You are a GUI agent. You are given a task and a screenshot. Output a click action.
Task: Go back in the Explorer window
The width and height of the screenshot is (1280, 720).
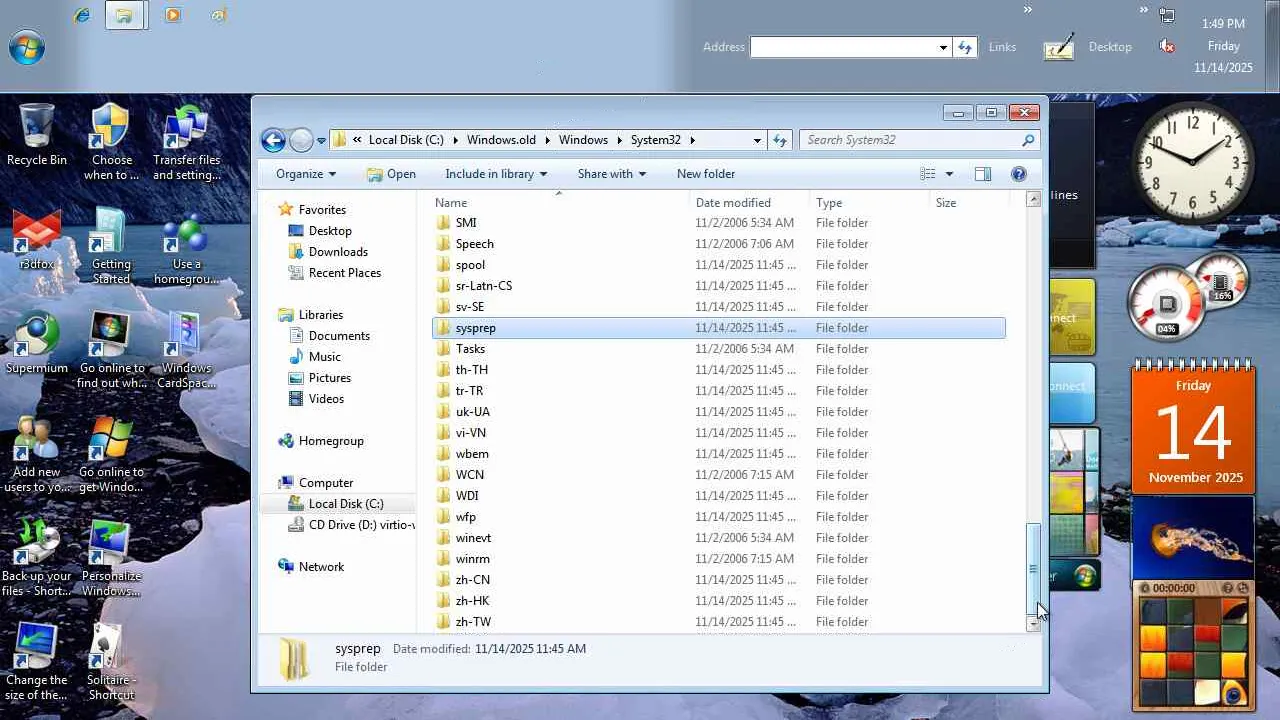pyautogui.click(x=273, y=140)
